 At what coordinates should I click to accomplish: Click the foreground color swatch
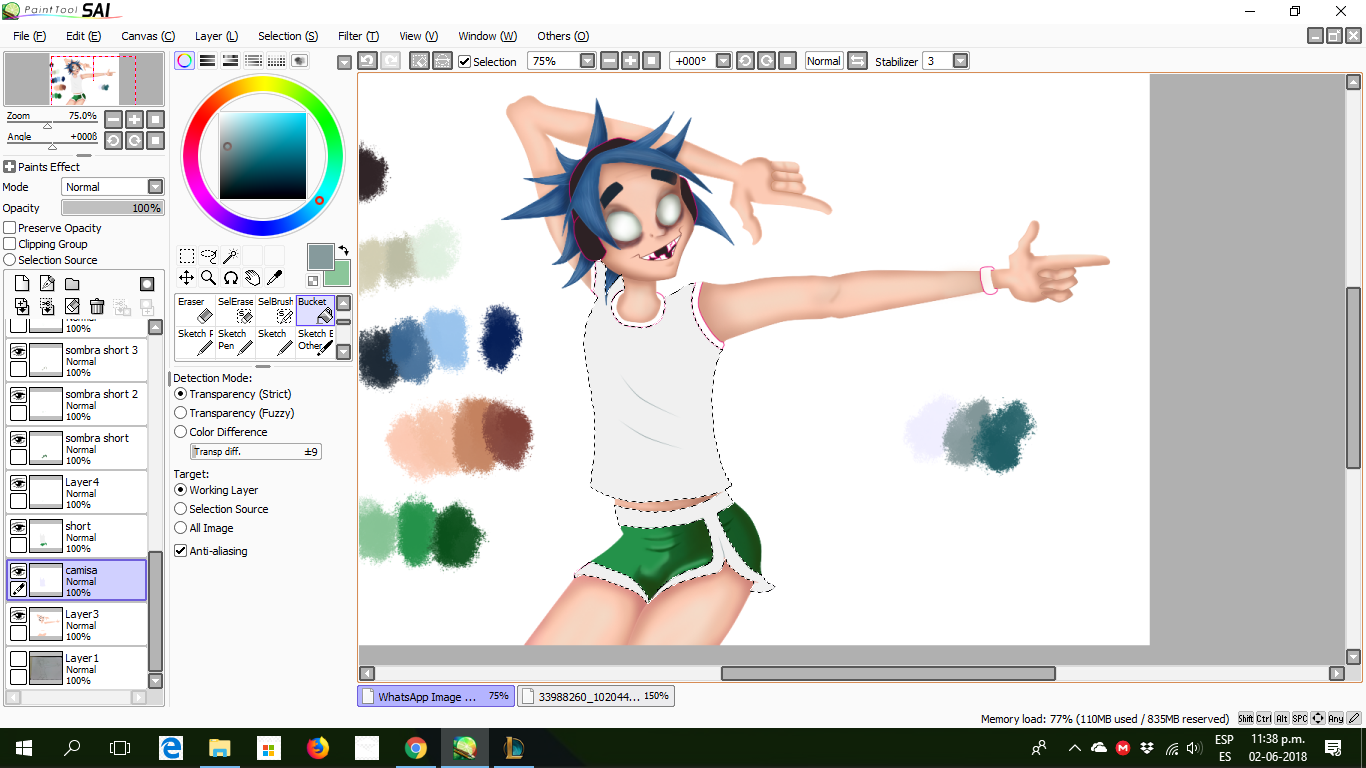(x=320, y=257)
